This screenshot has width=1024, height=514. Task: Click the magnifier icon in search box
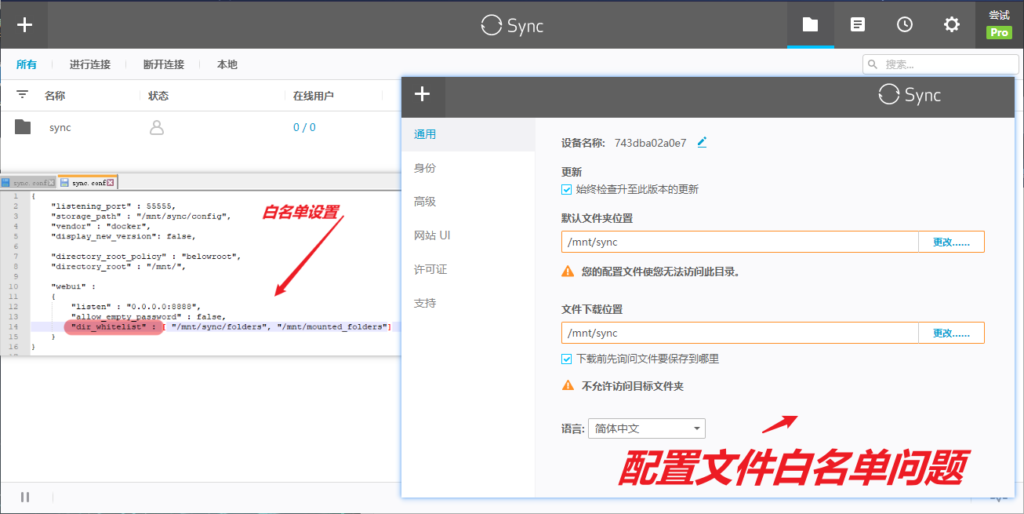click(873, 65)
